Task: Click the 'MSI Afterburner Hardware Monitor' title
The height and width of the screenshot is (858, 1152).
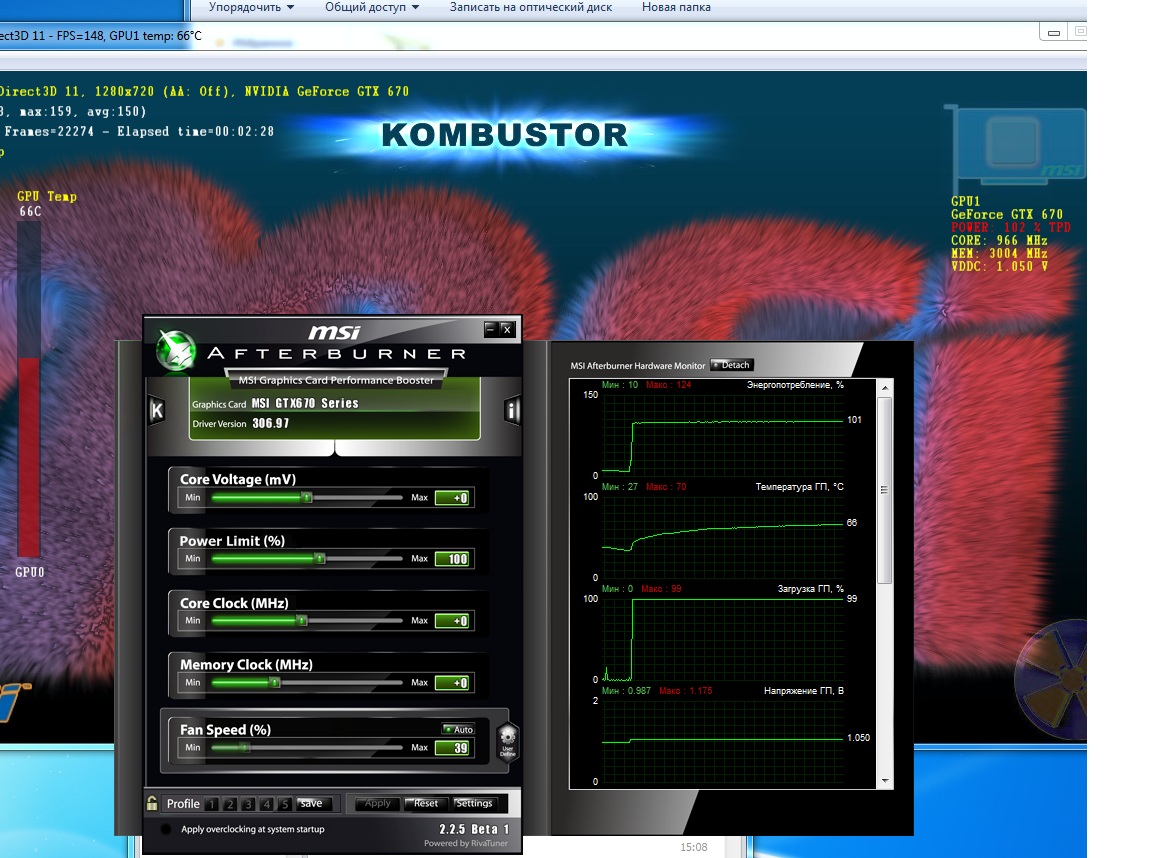Action: click(638, 365)
